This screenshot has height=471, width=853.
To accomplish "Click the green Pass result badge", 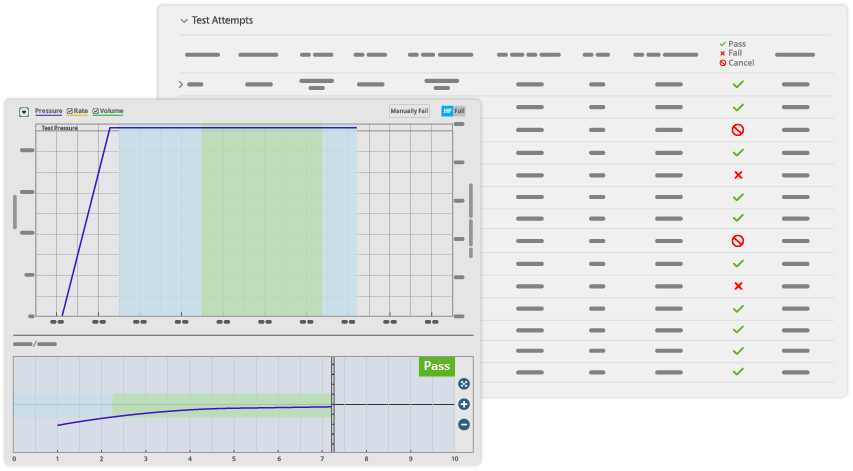I will coord(437,366).
